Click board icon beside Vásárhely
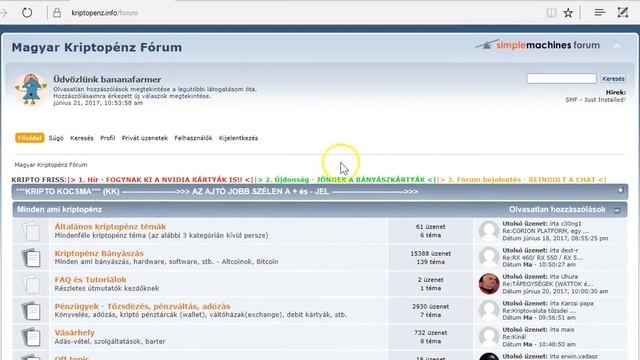This screenshot has width=640, height=360. [x=31, y=337]
